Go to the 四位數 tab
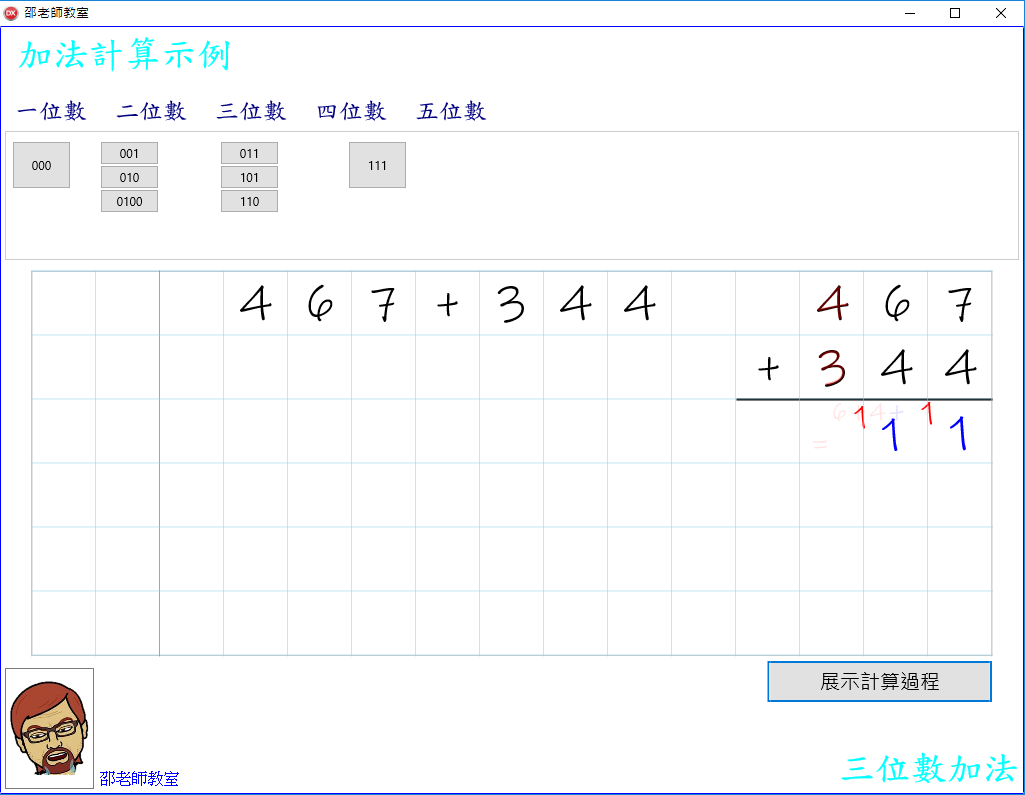This screenshot has width=1025, height=795. pos(352,111)
